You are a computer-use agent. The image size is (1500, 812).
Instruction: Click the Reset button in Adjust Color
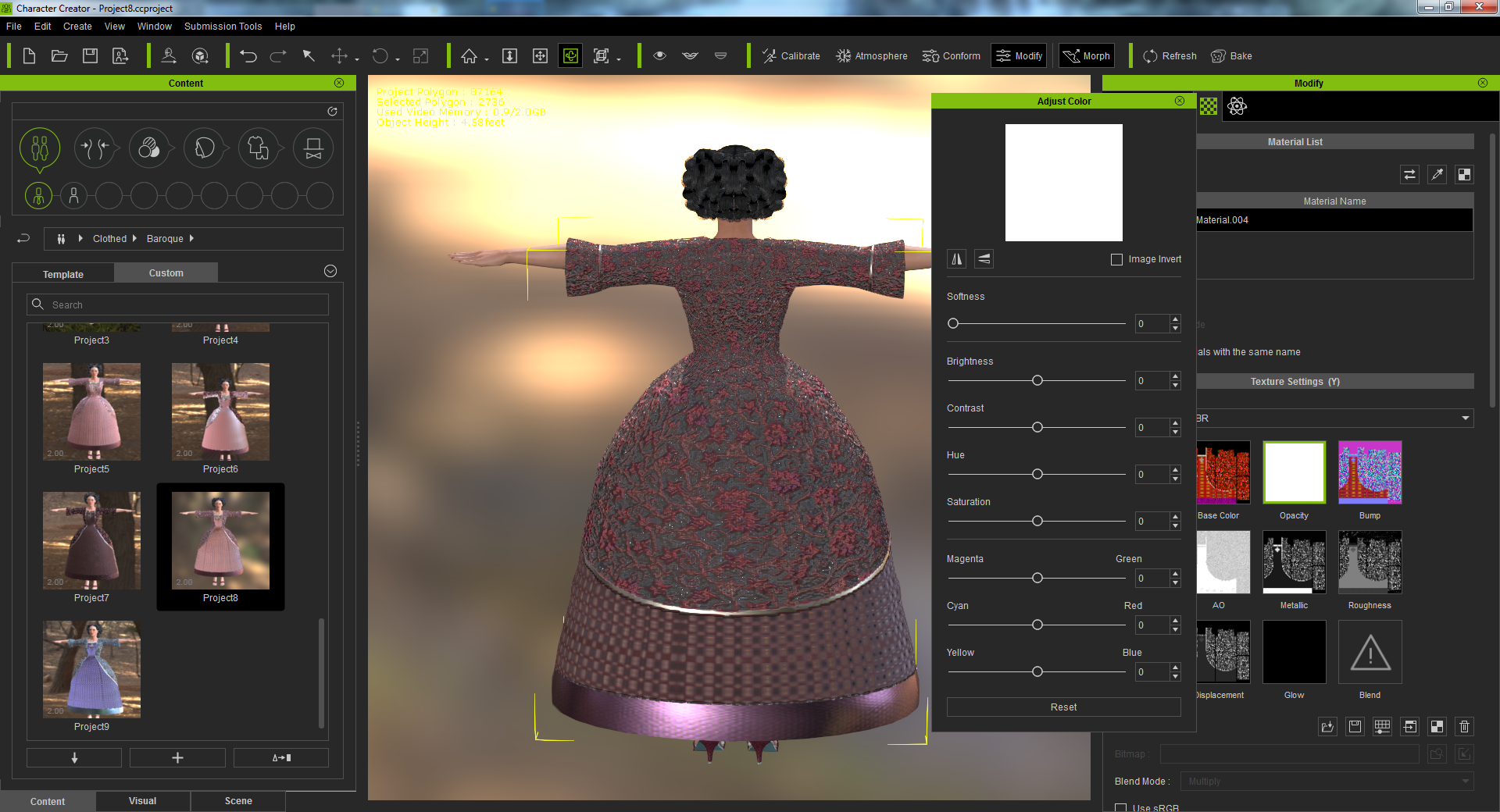point(1063,707)
